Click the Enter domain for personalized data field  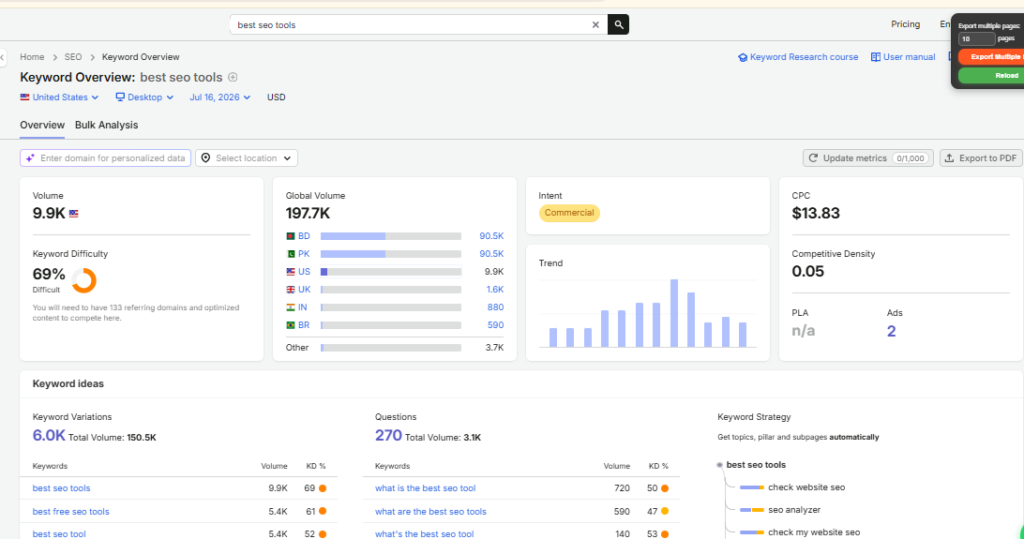tap(105, 158)
